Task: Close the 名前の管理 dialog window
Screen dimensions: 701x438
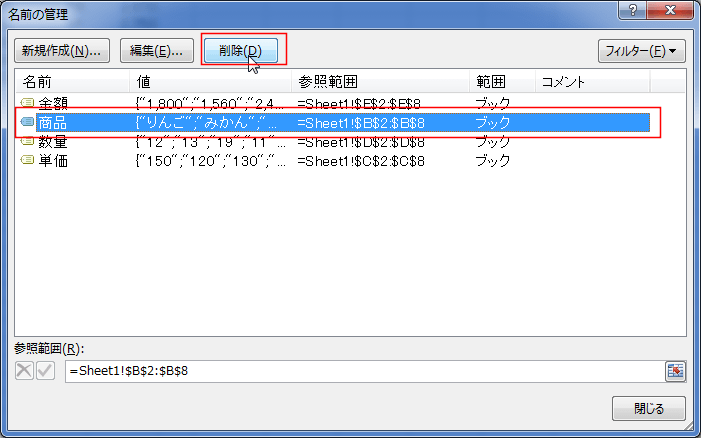Action: [x=670, y=10]
